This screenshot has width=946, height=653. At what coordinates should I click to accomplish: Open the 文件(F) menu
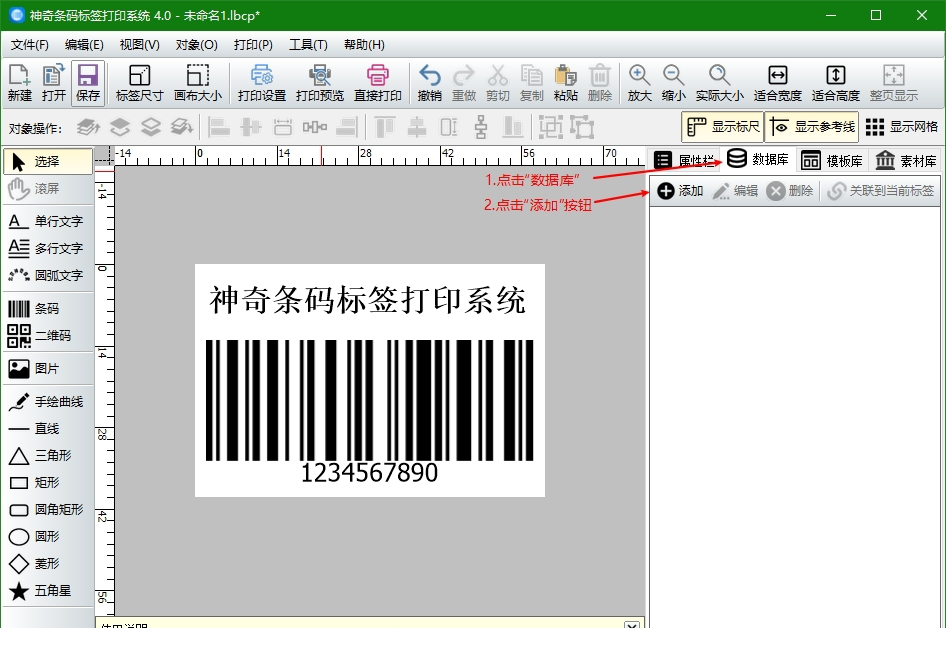(x=29, y=45)
